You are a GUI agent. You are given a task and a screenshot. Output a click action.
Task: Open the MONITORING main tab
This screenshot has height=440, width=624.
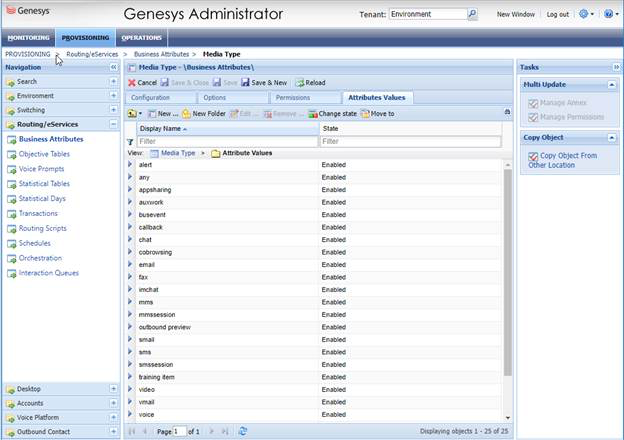tap(28, 37)
